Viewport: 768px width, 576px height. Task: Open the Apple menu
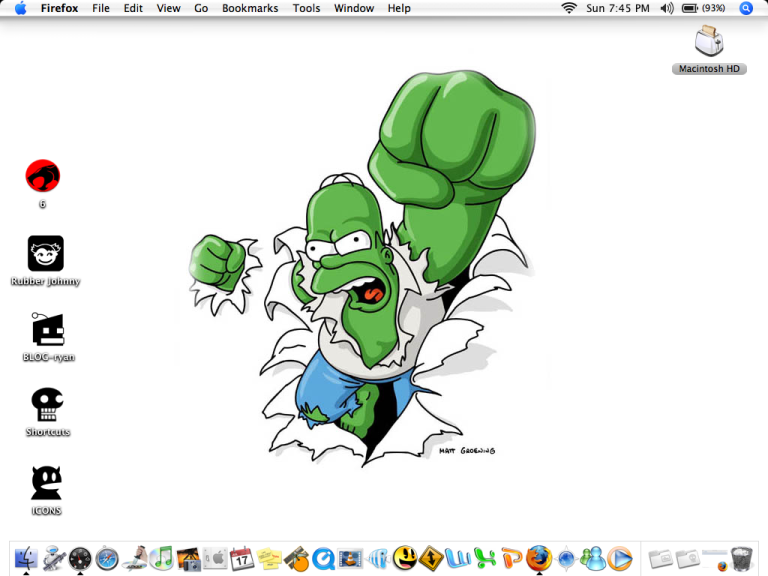click(x=21, y=8)
